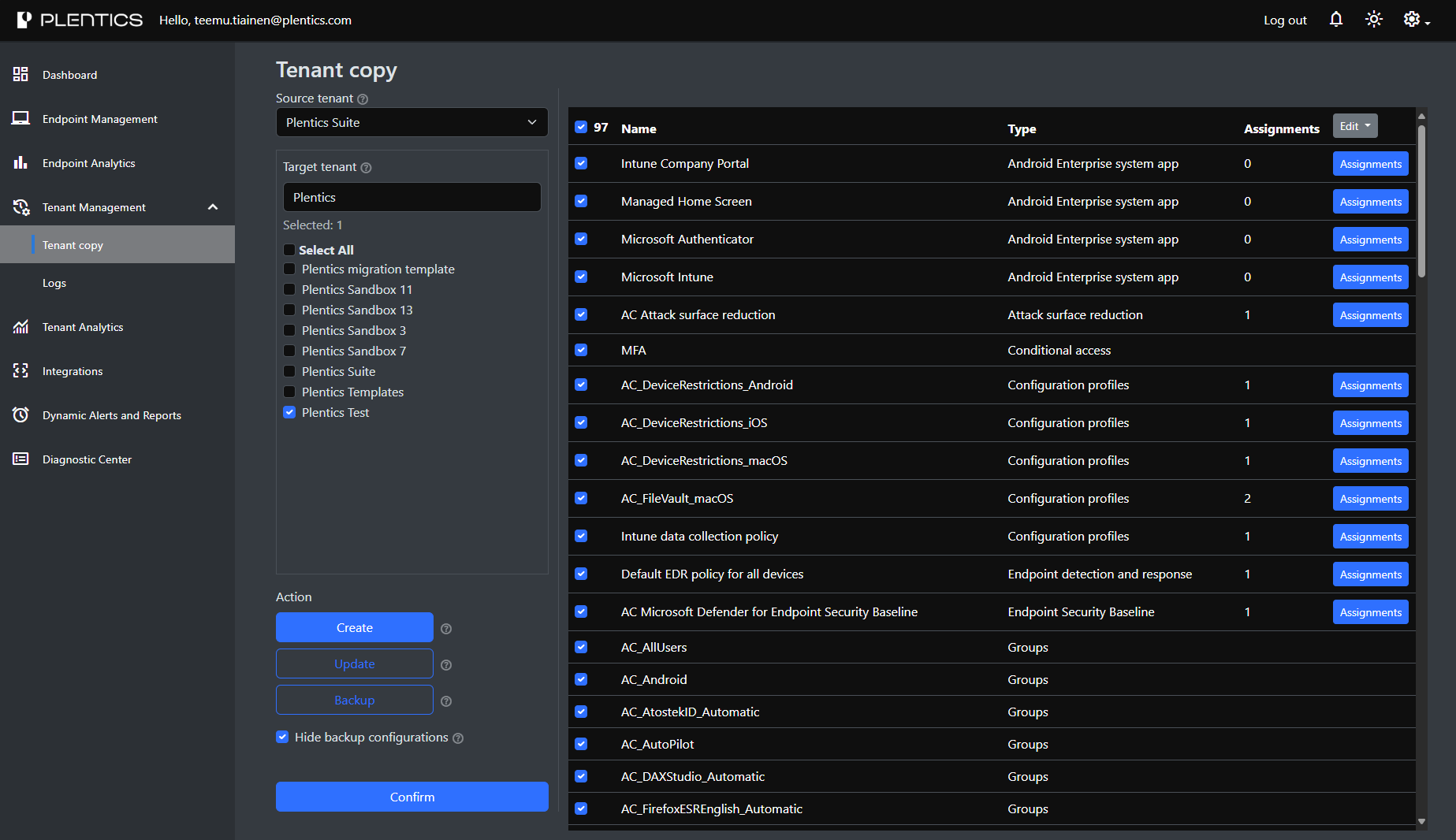Click help icon next to Backup
The height and width of the screenshot is (840, 1456).
(x=446, y=701)
